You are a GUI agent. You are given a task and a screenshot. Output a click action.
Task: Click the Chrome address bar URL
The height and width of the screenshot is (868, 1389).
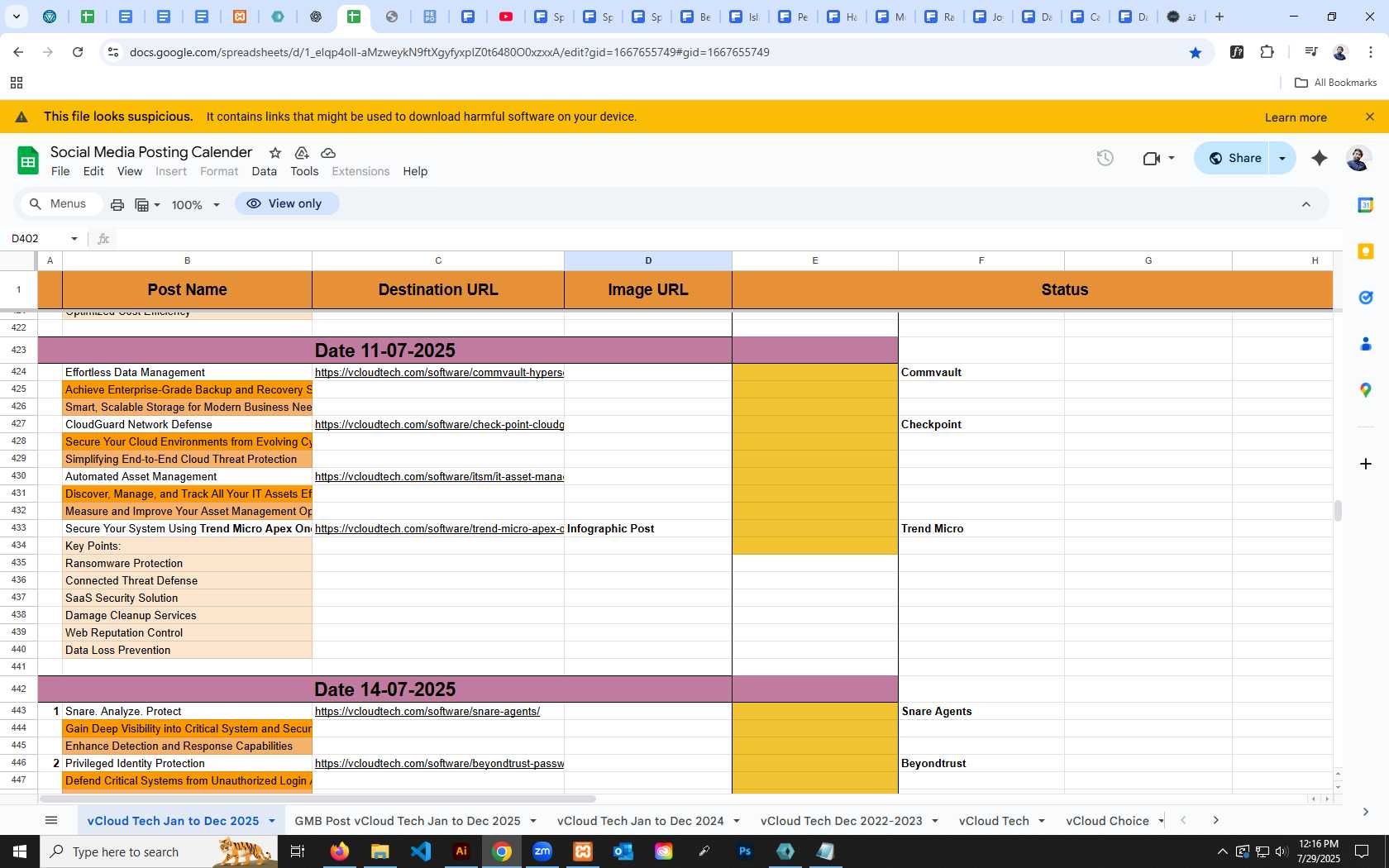click(x=450, y=52)
